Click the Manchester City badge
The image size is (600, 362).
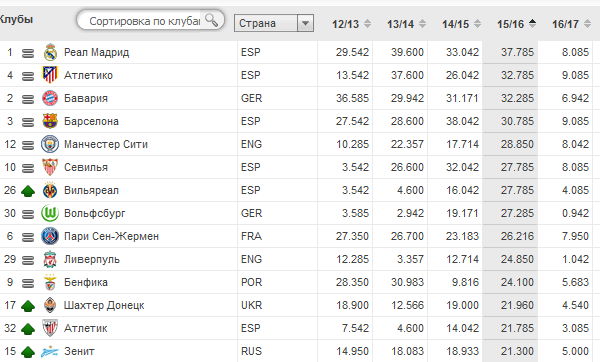pyautogui.click(x=50, y=144)
